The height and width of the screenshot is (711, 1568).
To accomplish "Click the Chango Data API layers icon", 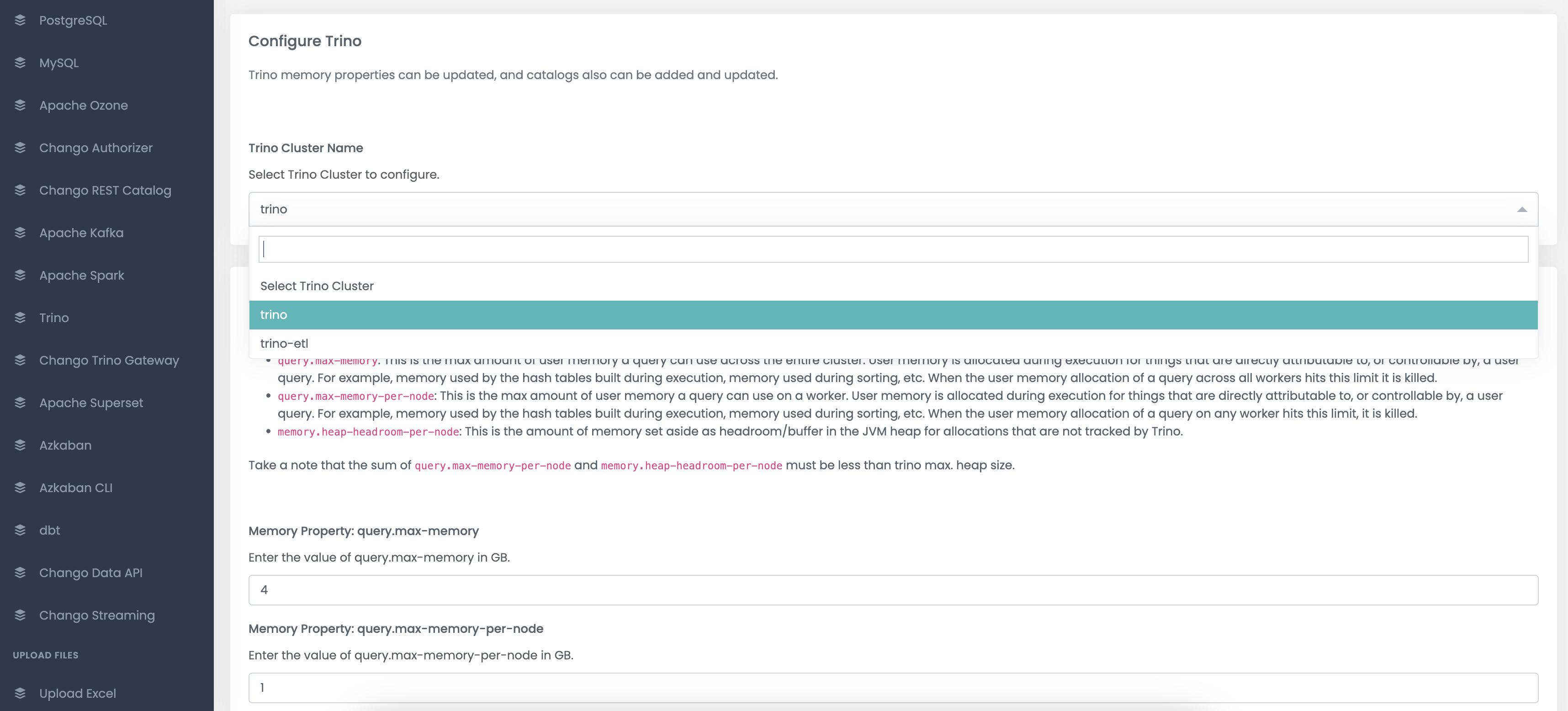I will 20,573.
